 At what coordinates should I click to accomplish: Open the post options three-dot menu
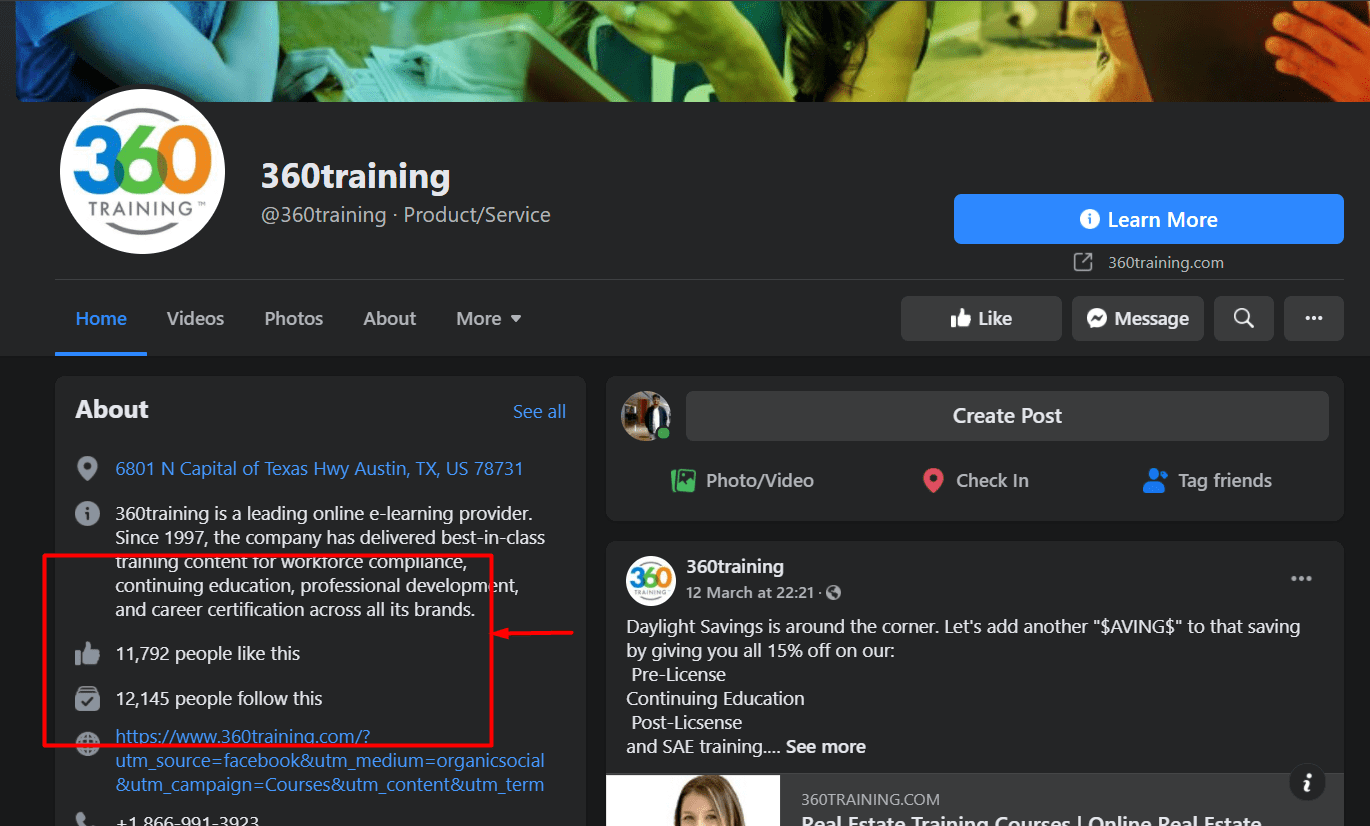(1301, 579)
